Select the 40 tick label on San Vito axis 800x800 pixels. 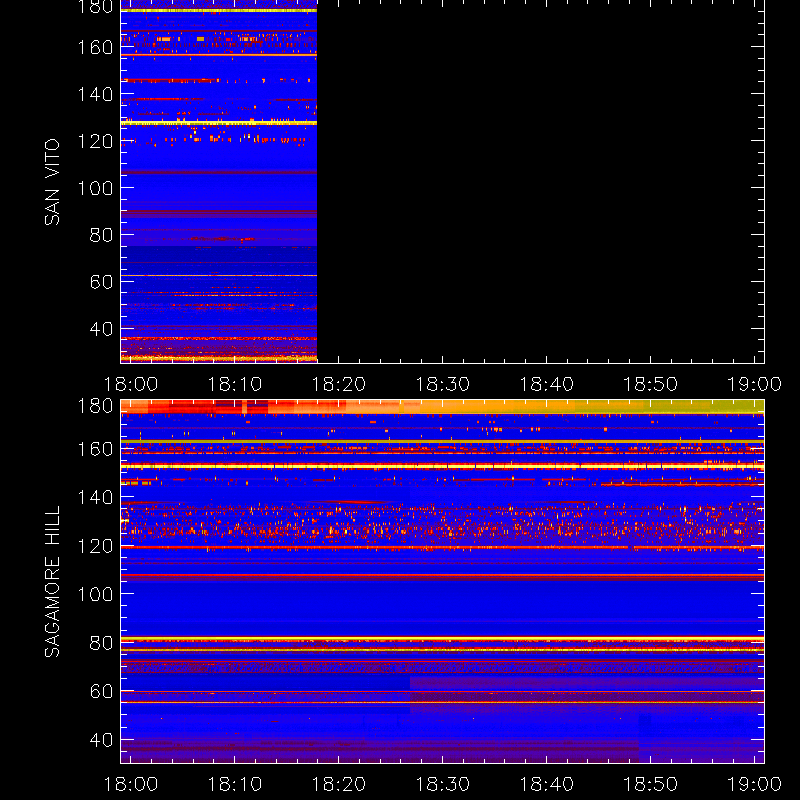[101, 329]
